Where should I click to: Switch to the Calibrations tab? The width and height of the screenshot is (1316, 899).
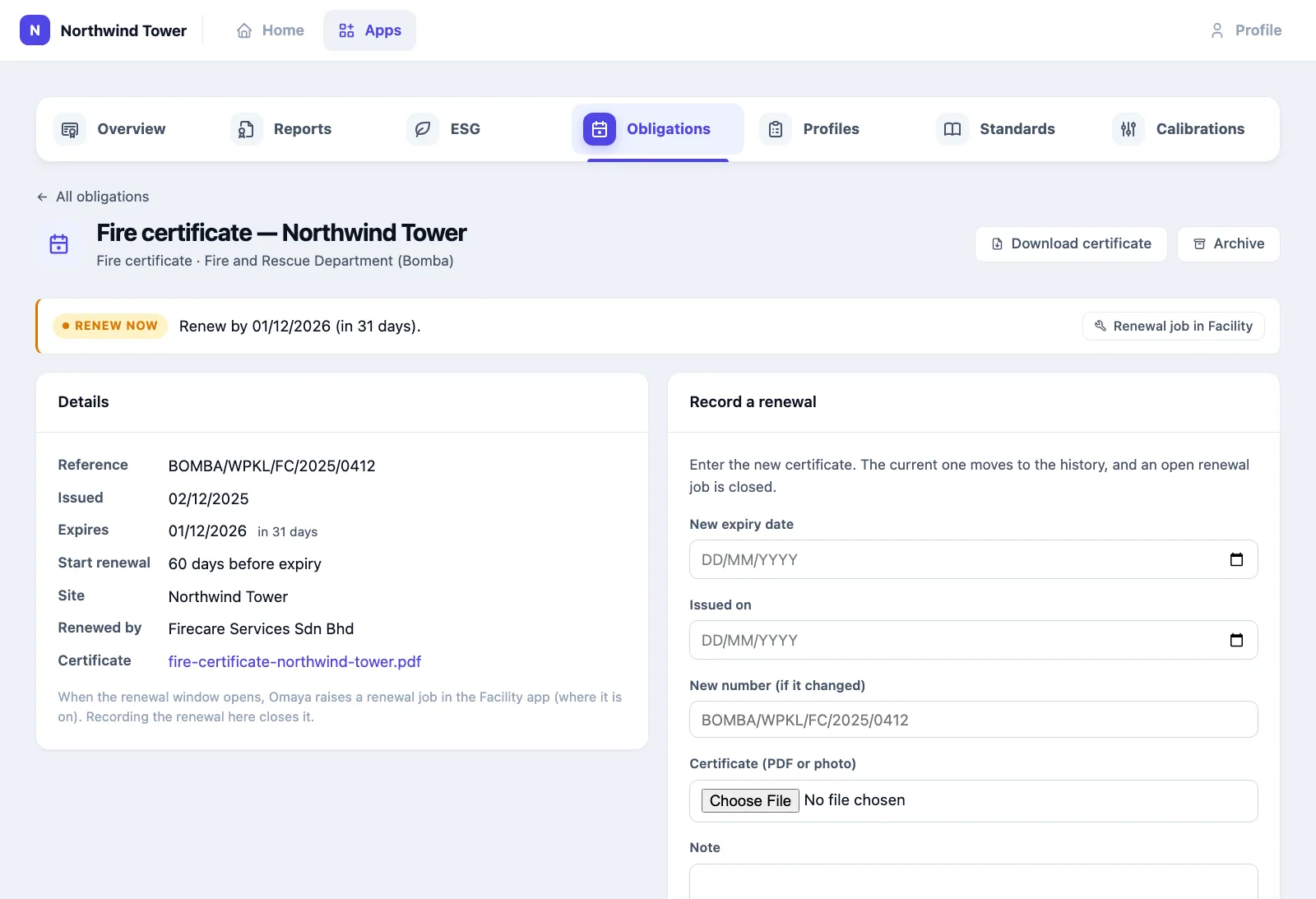click(x=1187, y=129)
